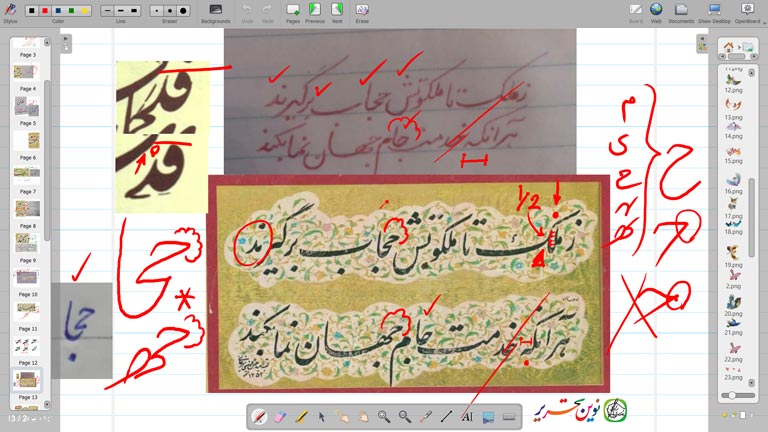Screen dimensions: 768x432
Task: Select the Text tool
Action: [x=467, y=415]
